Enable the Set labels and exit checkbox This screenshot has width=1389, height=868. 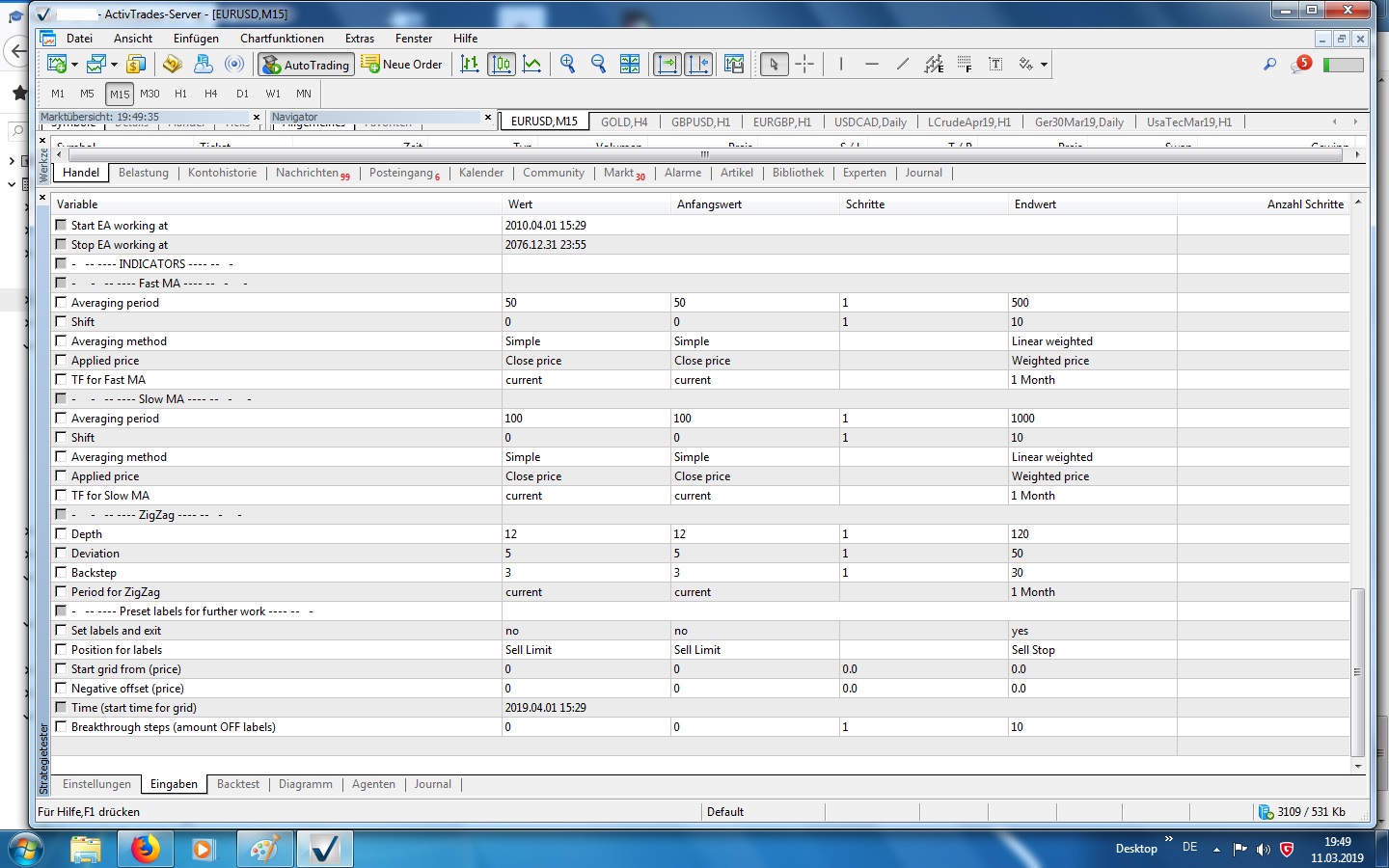(x=62, y=630)
